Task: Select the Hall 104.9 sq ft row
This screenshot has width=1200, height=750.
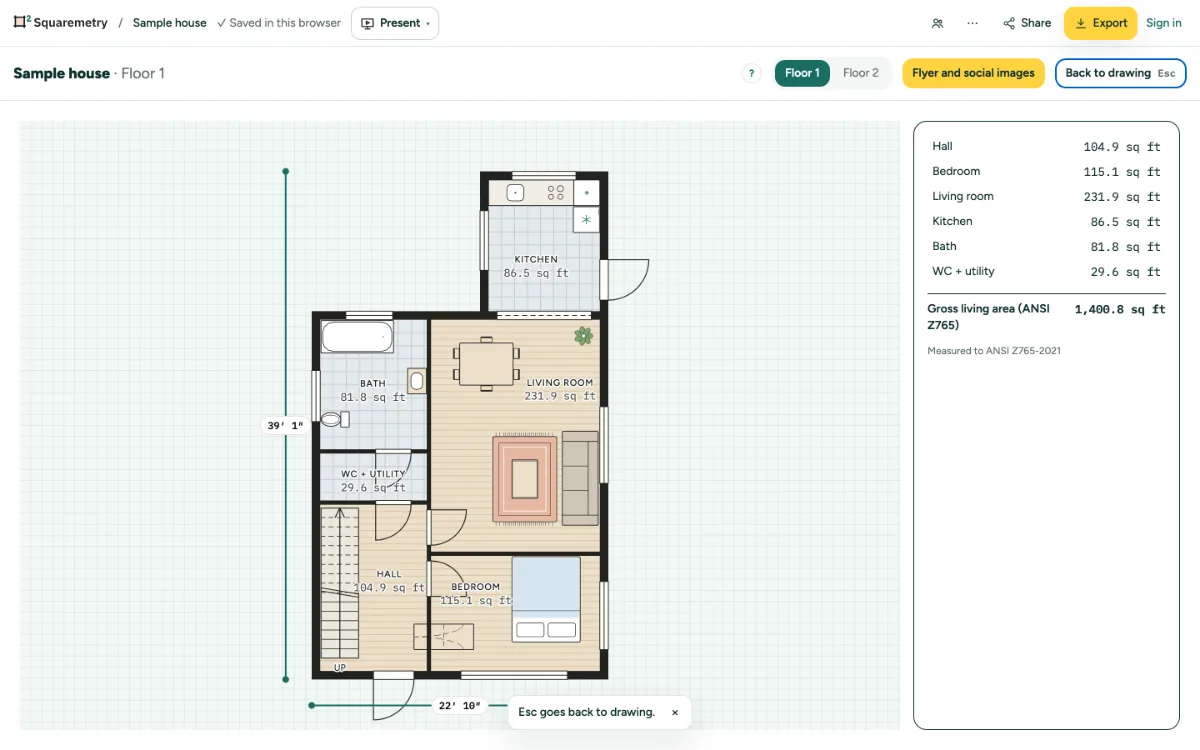Action: (1046, 146)
